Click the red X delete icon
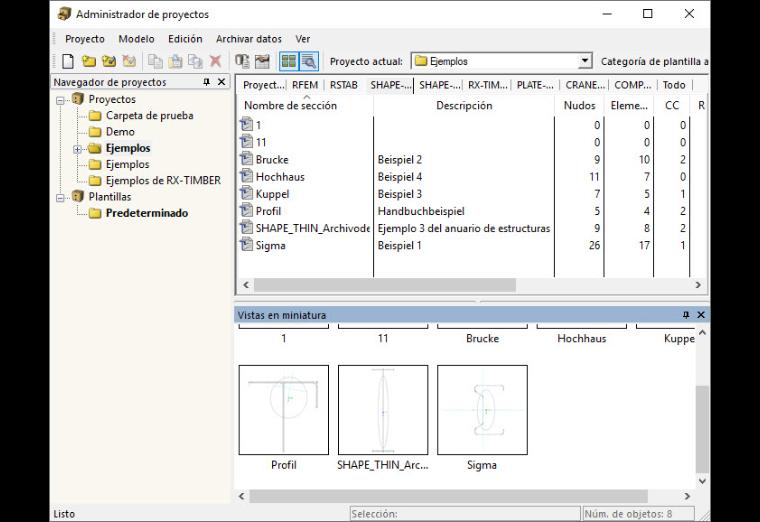This screenshot has height=522, width=760. tap(215, 62)
